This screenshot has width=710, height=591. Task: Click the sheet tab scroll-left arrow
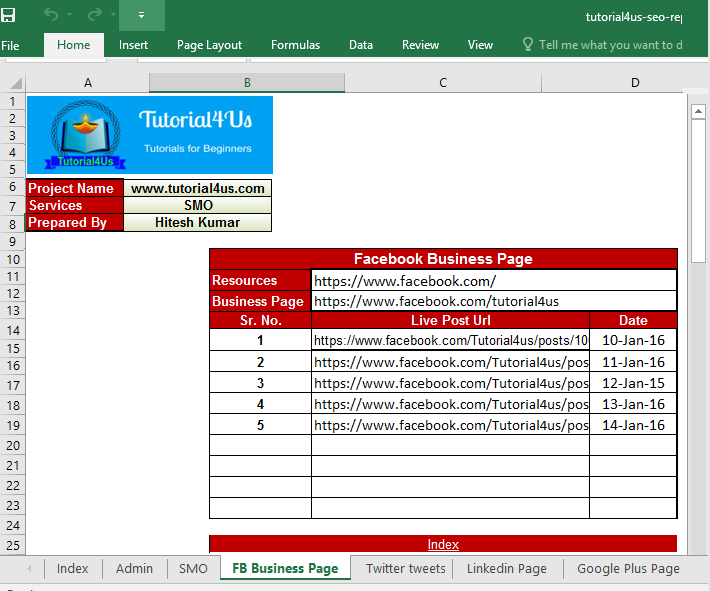coord(29,568)
